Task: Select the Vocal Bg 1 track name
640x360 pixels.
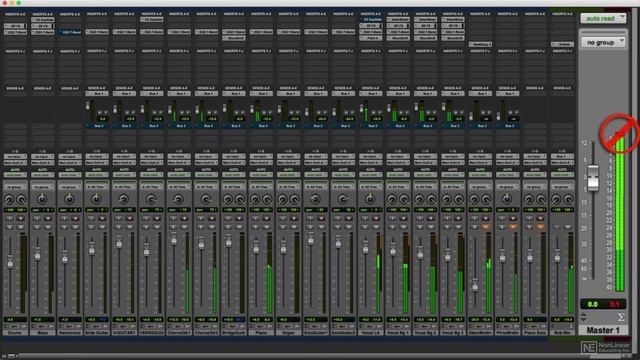Action: [398, 333]
